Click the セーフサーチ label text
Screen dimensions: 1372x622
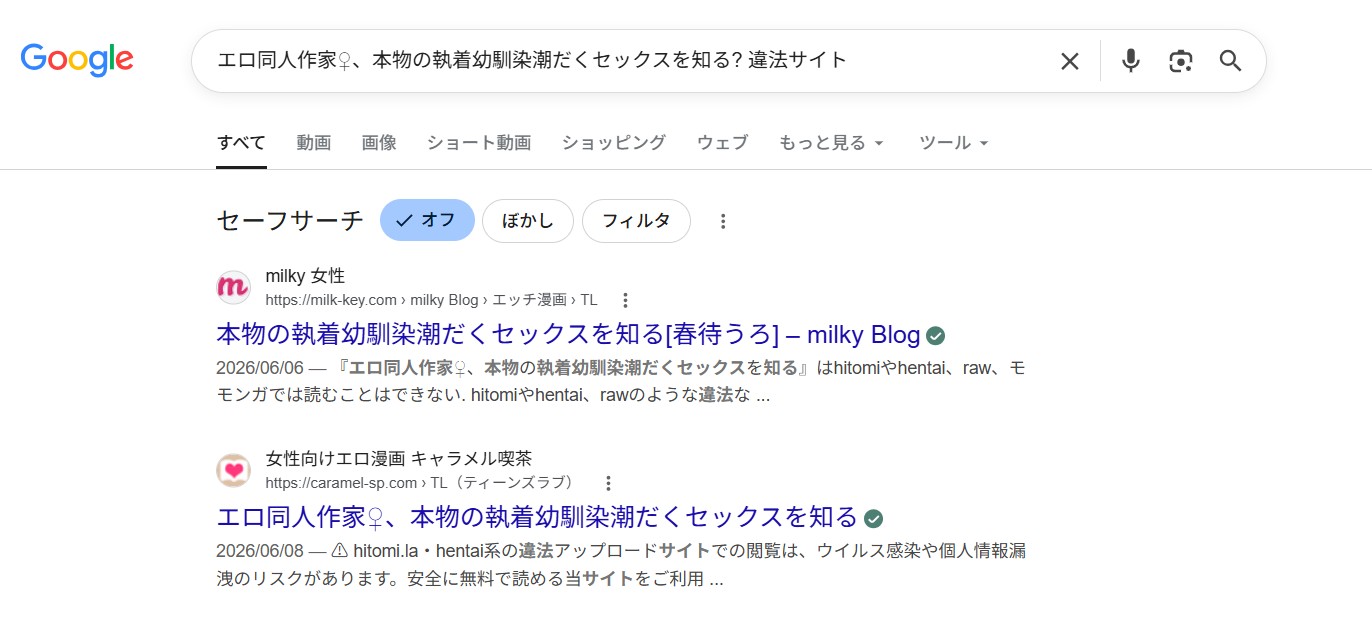290,221
